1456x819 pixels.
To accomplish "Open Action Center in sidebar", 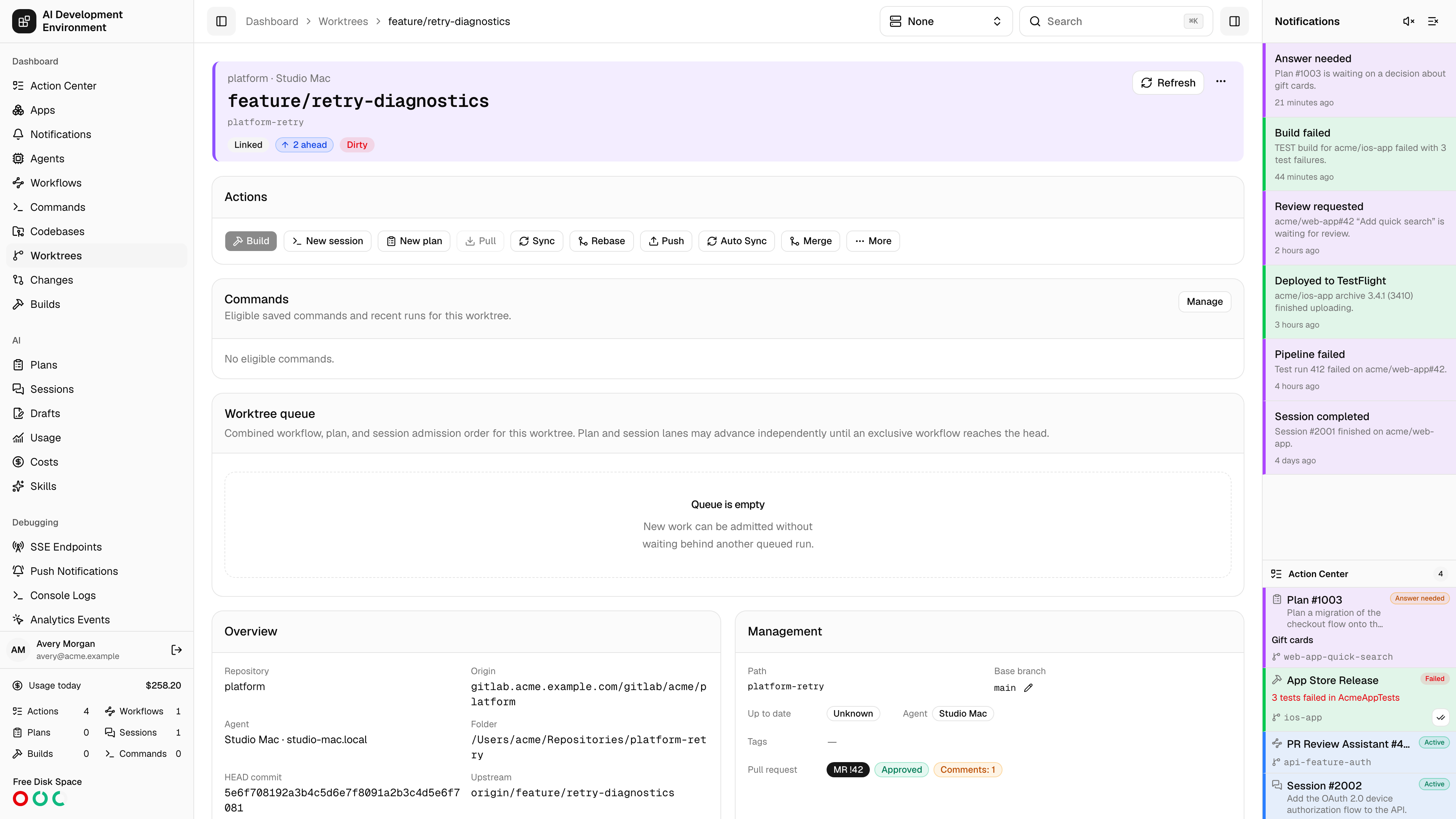I will tap(97, 86).
